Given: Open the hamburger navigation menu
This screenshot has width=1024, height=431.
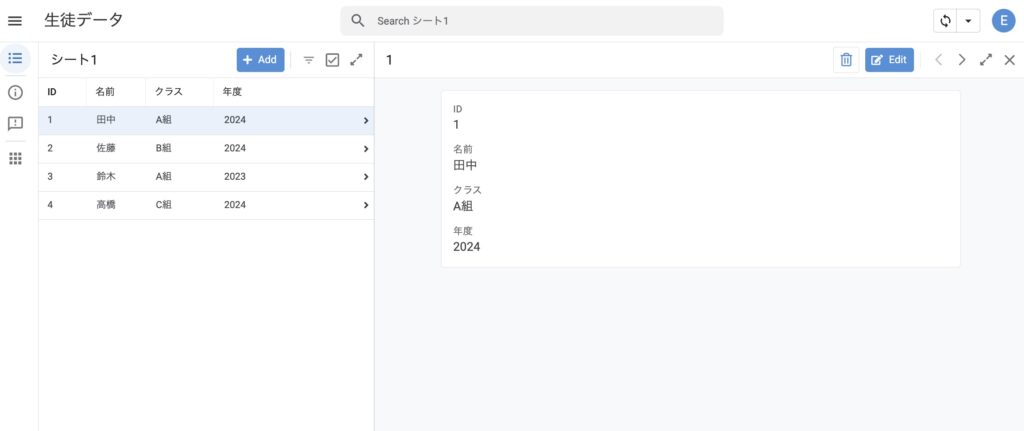Looking at the screenshot, I should [x=15, y=21].
